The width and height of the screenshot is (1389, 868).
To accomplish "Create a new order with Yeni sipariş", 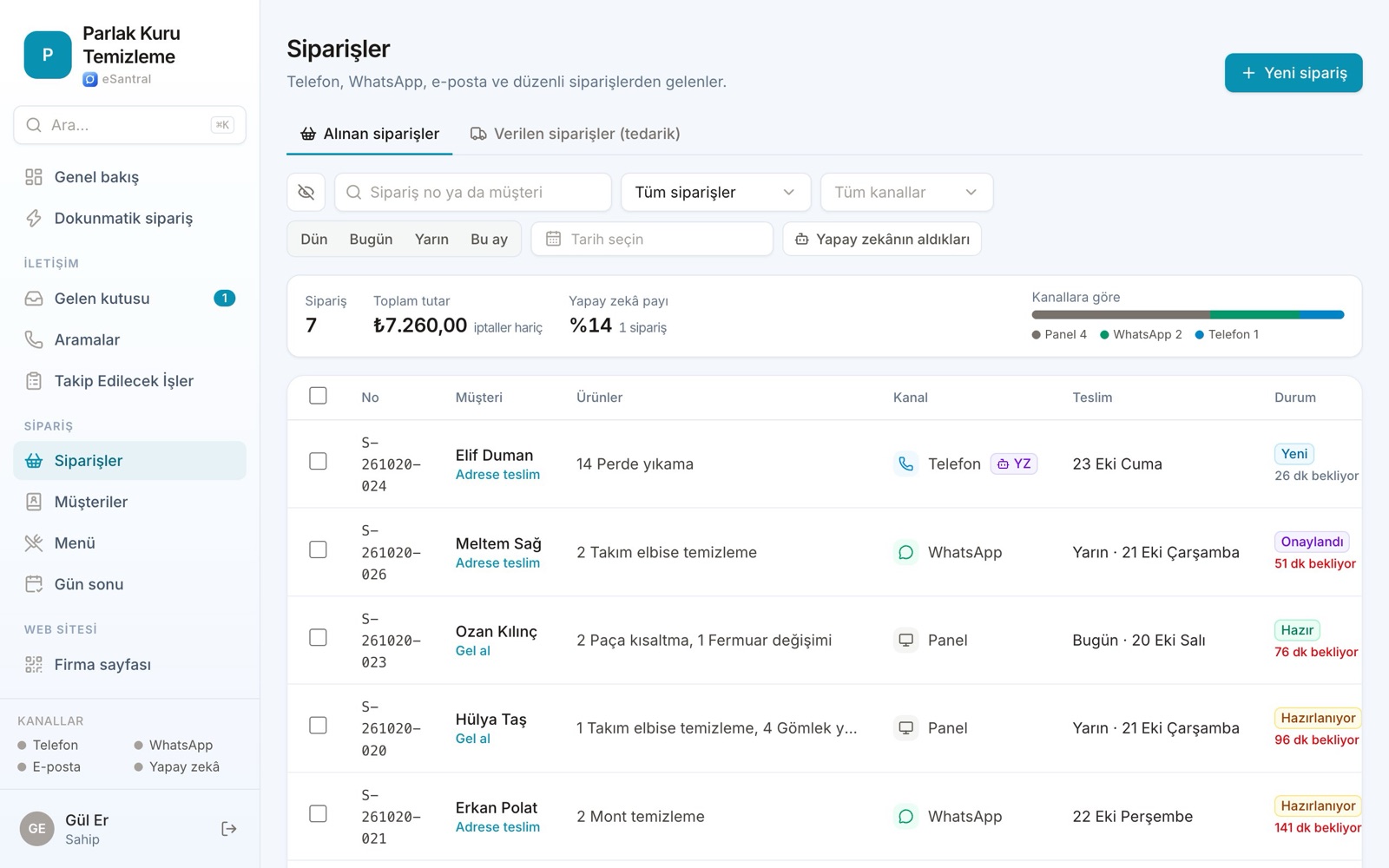I will (1294, 73).
